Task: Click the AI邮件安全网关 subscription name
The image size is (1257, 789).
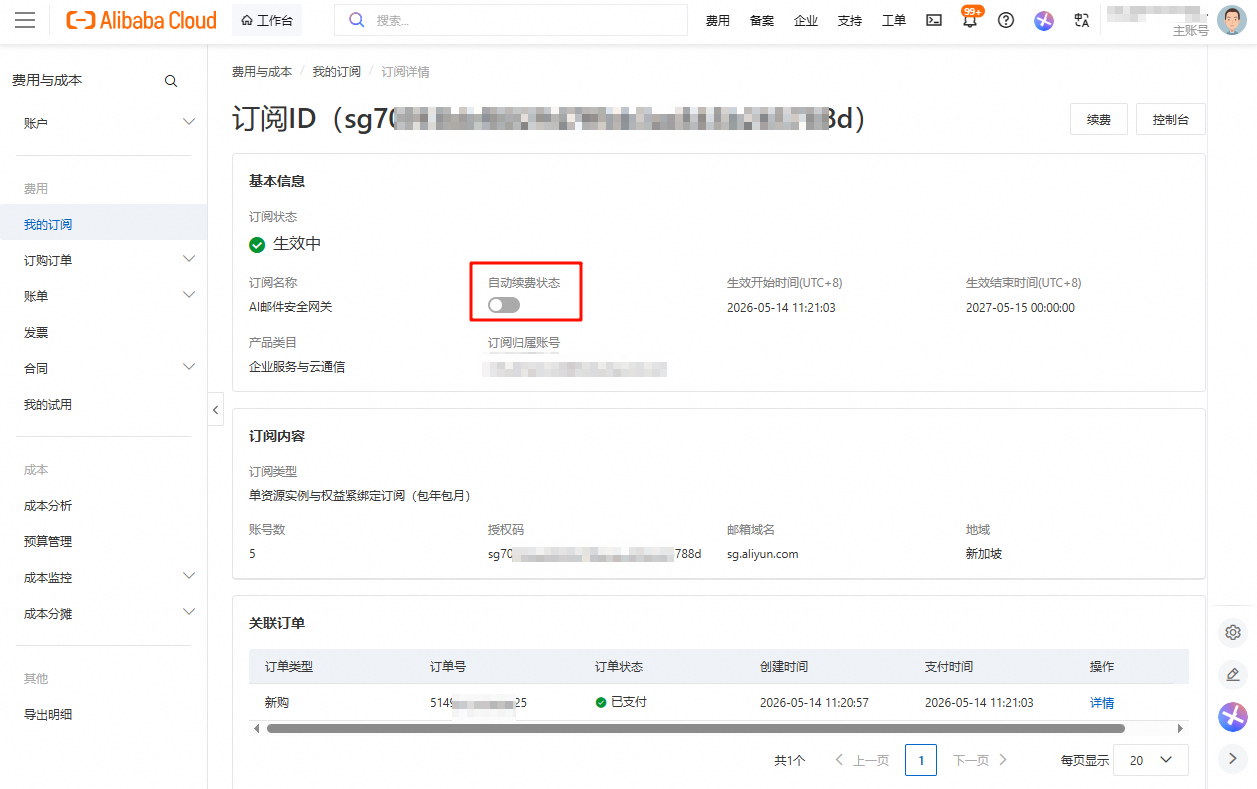Action: (291, 307)
